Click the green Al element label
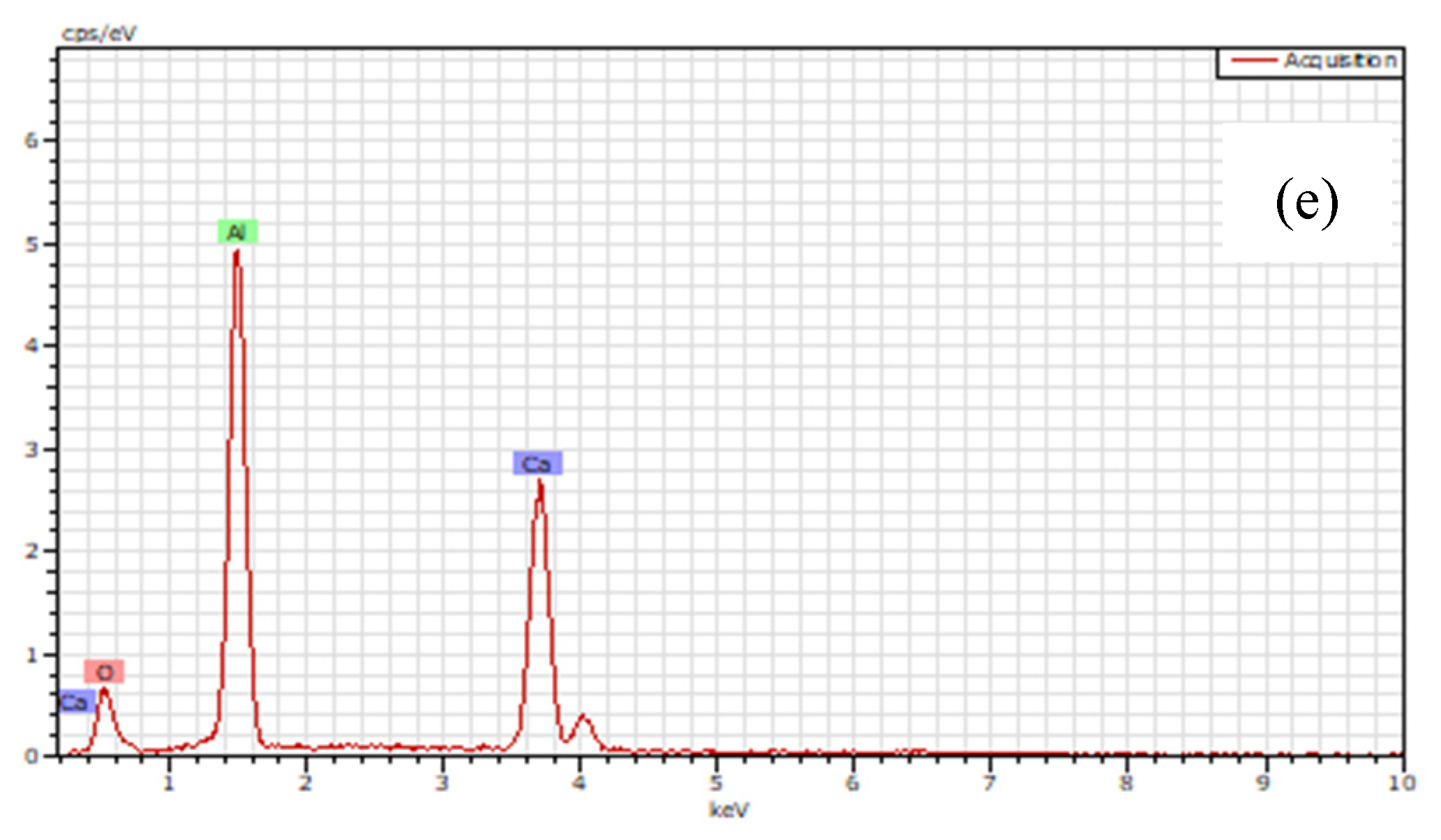 237,232
